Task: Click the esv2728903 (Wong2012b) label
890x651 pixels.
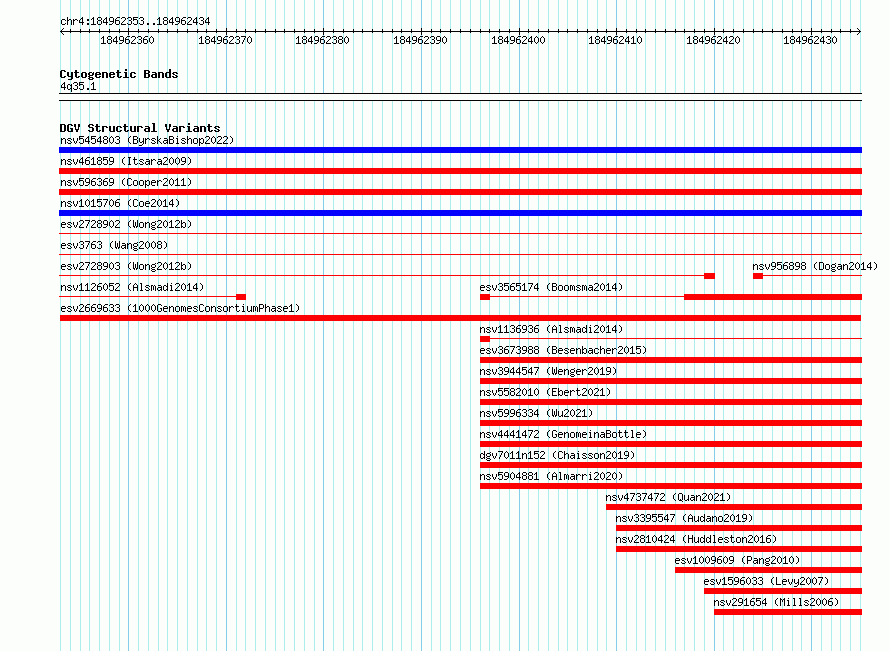Action: click(126, 266)
